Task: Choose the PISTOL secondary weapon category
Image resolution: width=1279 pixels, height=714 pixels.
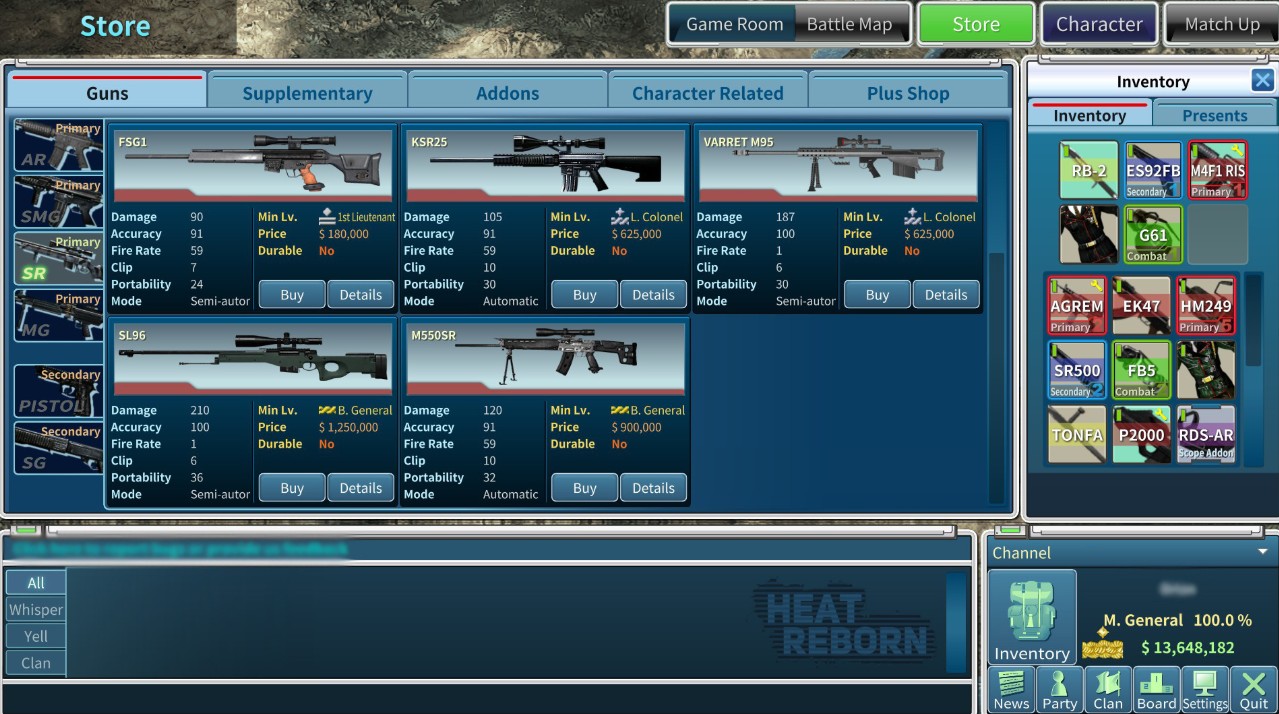Action: coord(59,391)
